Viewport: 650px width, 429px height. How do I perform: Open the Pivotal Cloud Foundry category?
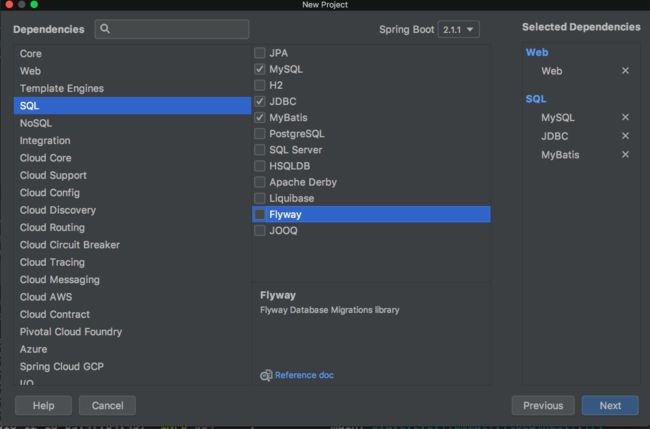[132, 332]
